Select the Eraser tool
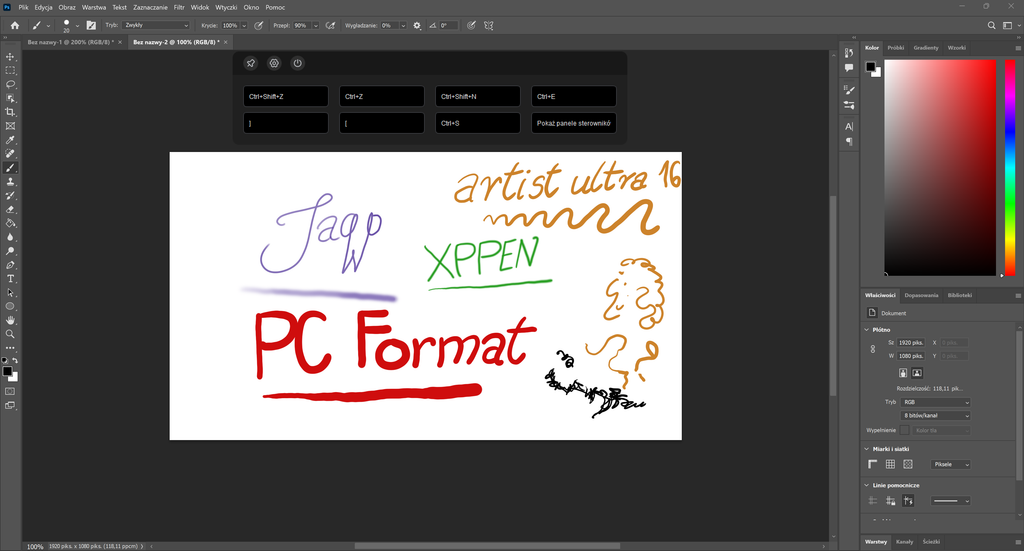The width and height of the screenshot is (1024, 551). (x=10, y=210)
